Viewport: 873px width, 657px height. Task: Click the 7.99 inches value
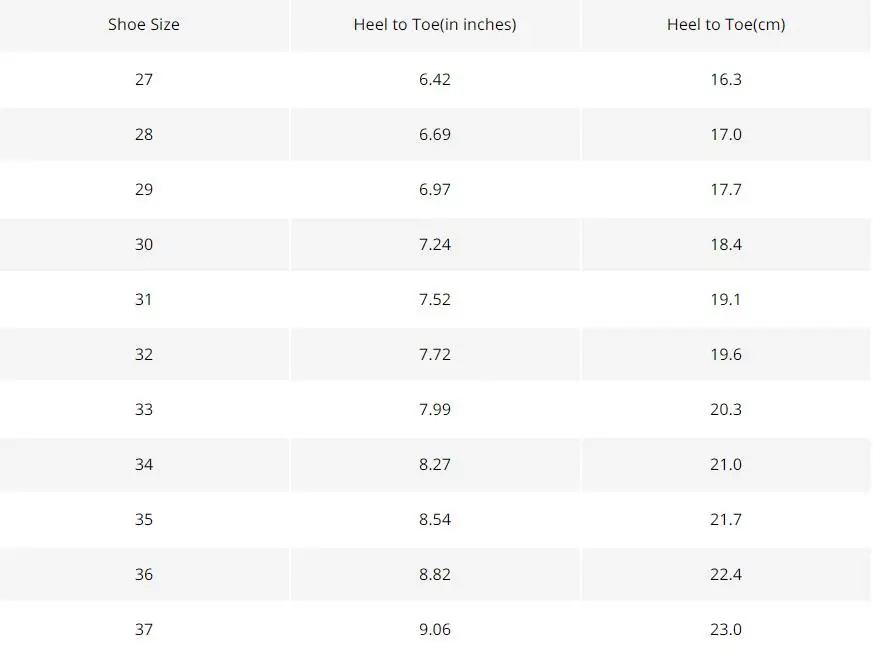click(435, 410)
